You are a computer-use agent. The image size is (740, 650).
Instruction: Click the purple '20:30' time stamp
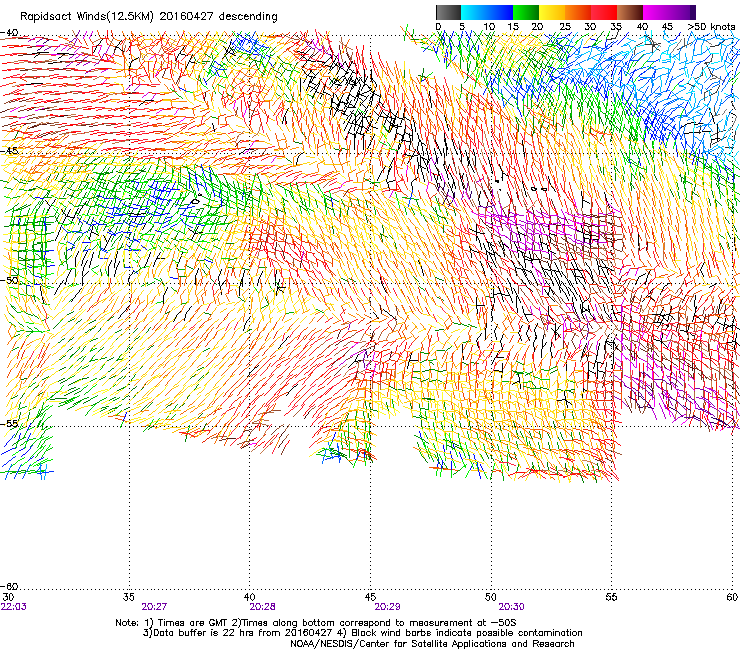[x=511, y=607]
